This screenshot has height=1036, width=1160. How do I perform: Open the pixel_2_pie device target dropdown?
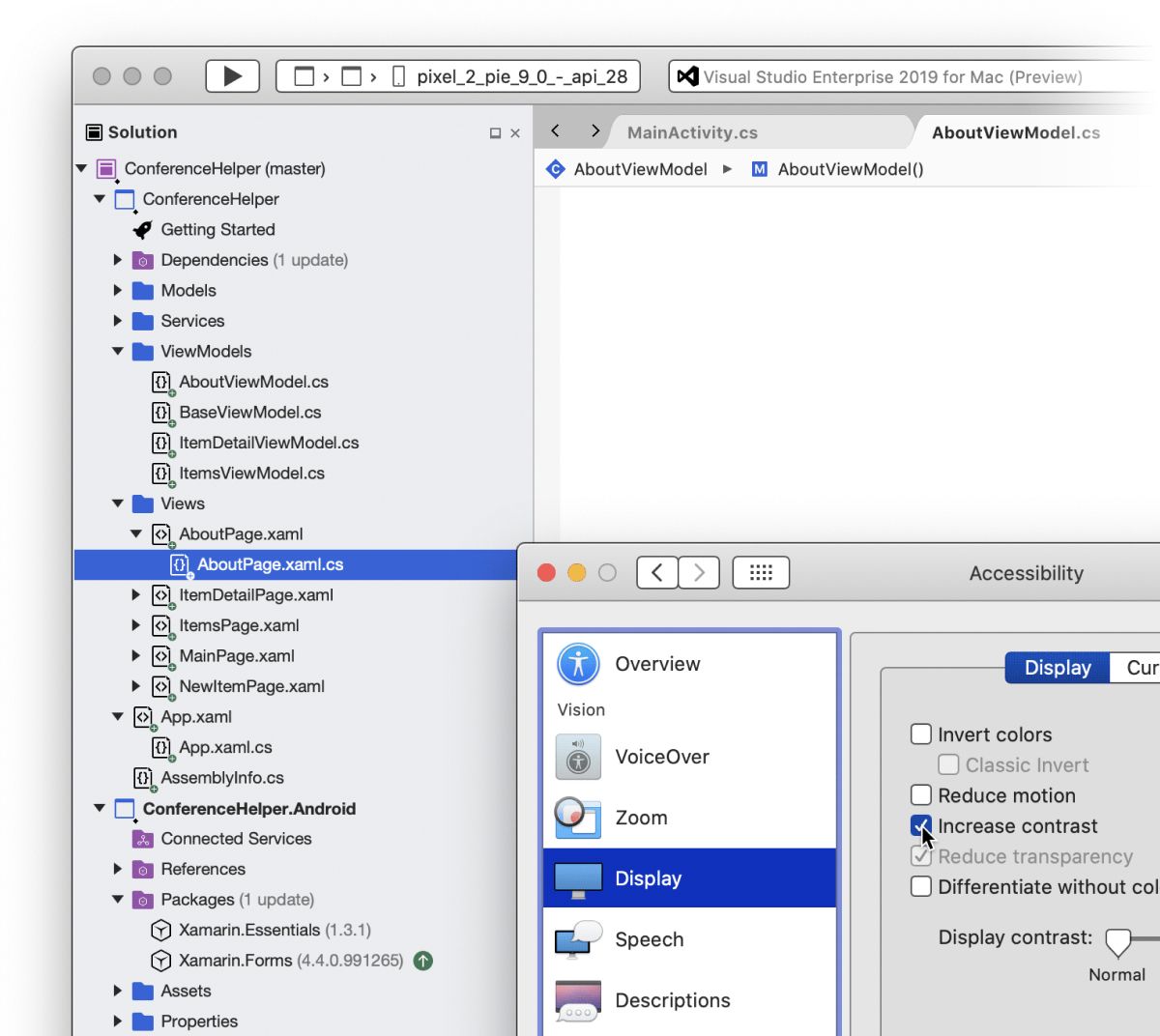click(x=518, y=75)
